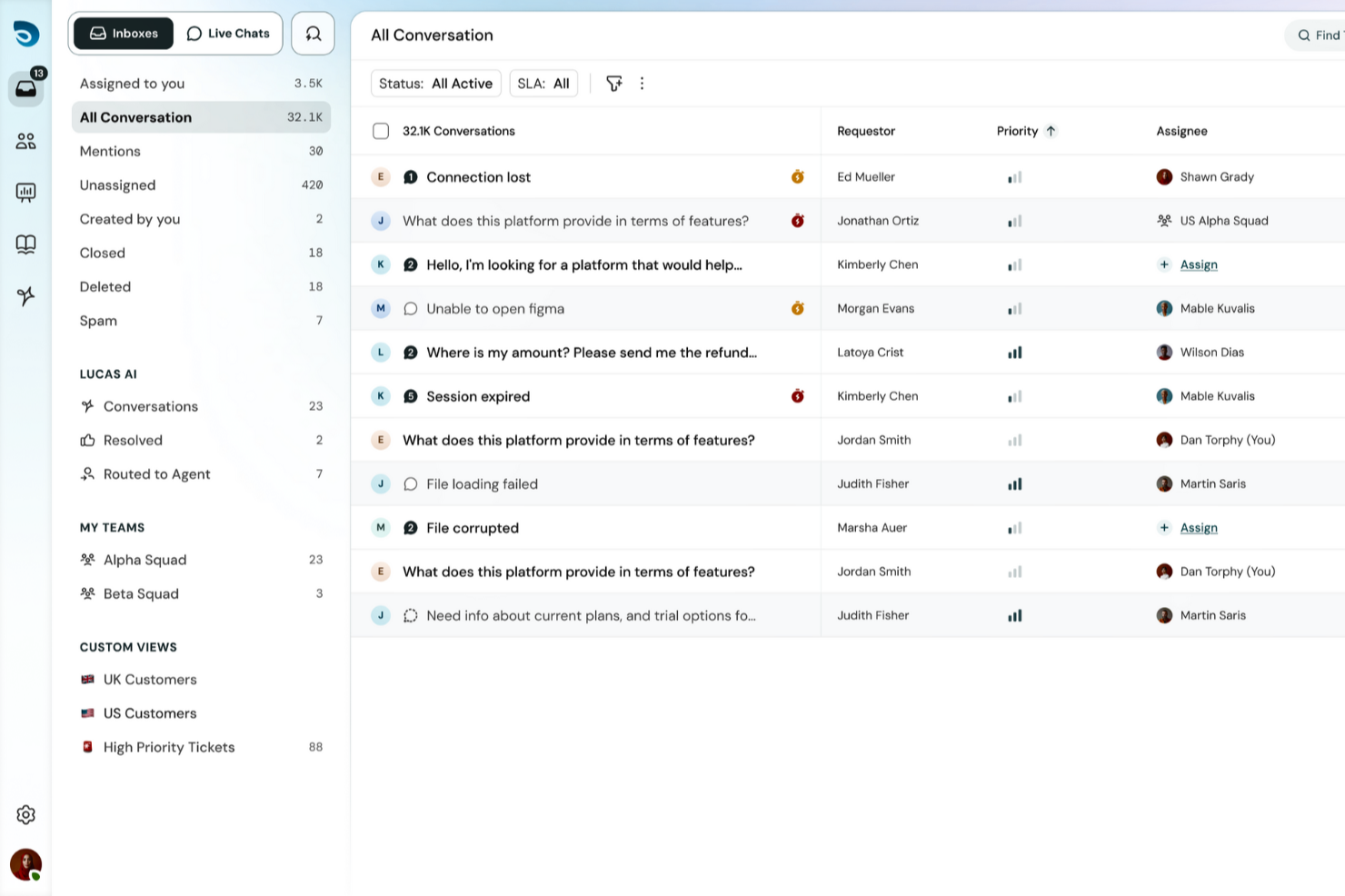Image resolution: width=1345 pixels, height=896 pixels.
Task: Select the Lucas AI bird icon in sidebar
Action: pos(26,296)
